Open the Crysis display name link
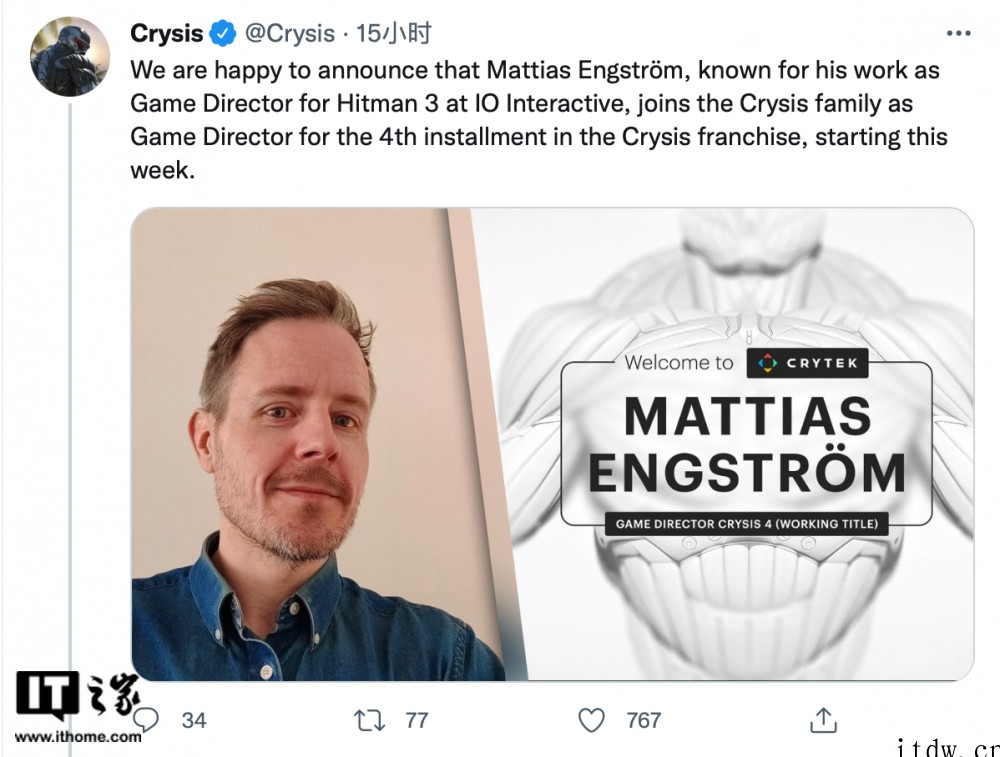 click(x=166, y=33)
